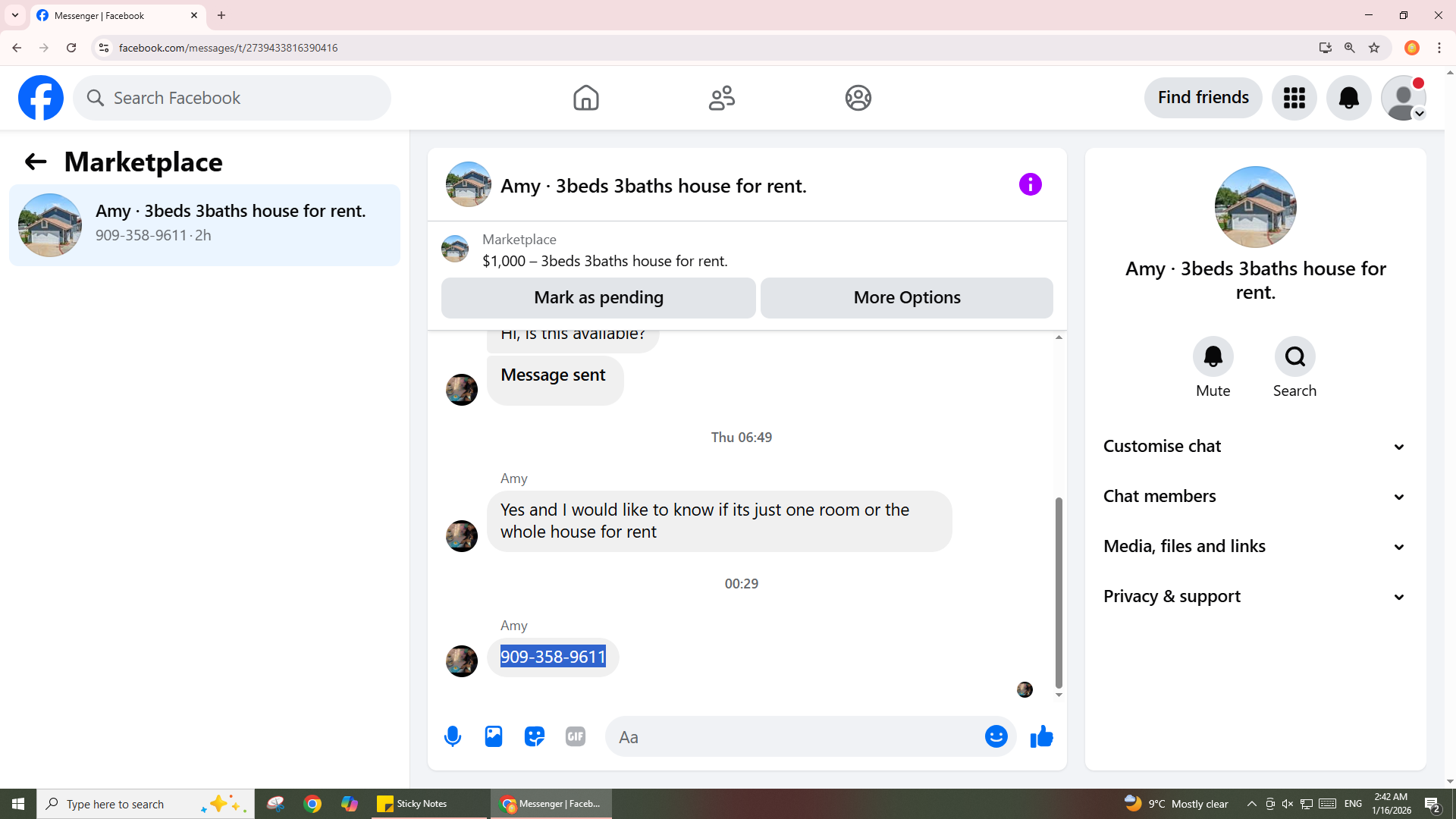Attach a photo with the image icon
Image resolution: width=1456 pixels, height=819 pixels.
click(494, 736)
